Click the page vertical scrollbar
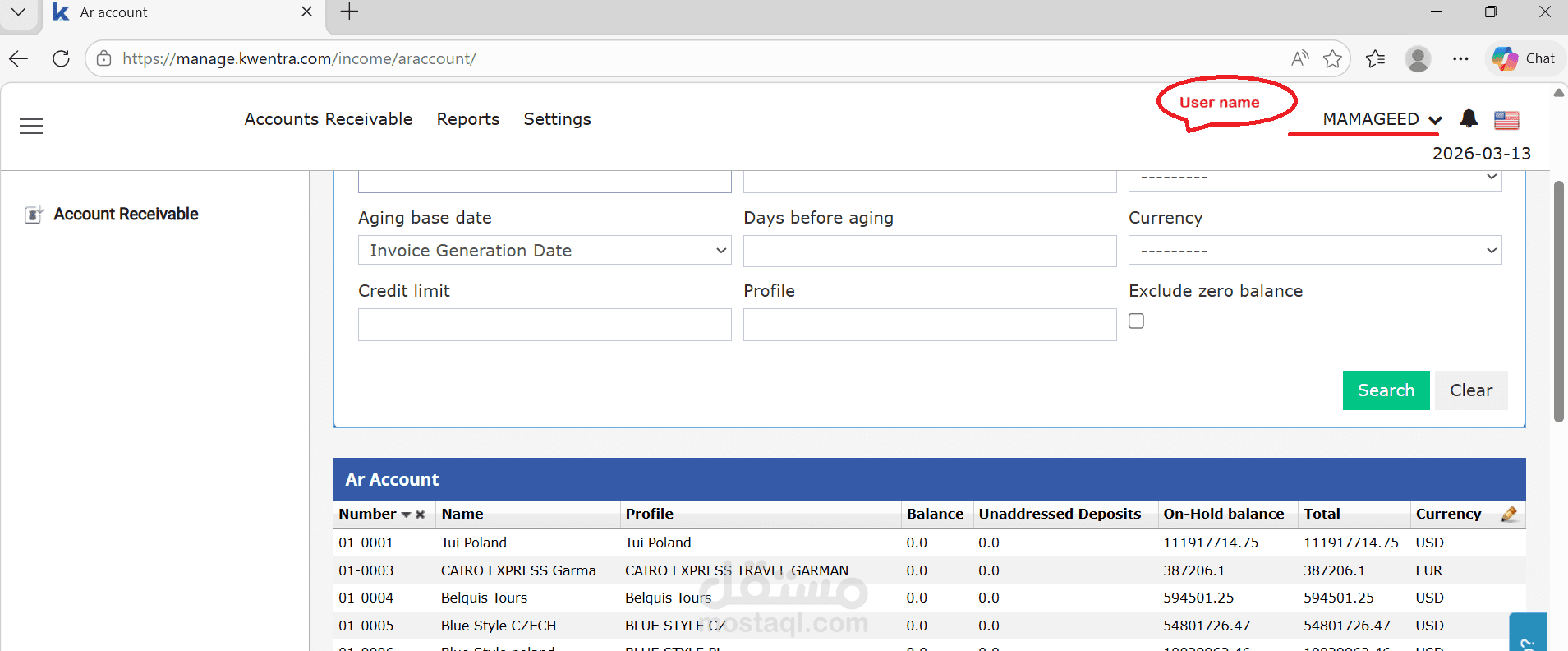The width and height of the screenshot is (1568, 651). click(1558, 301)
